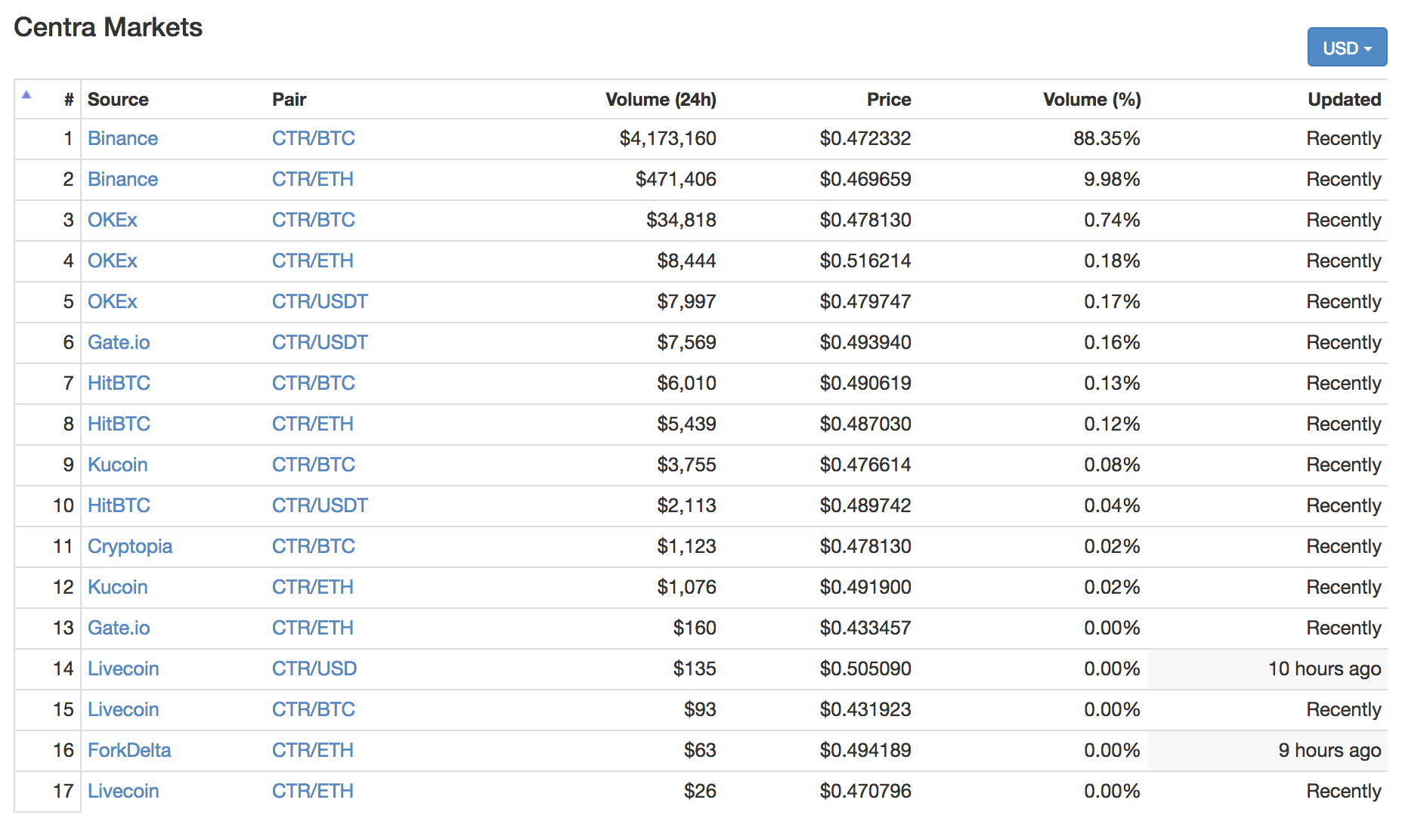Open OKEx link in row 4
Image resolution: width=1427 pixels, height=840 pixels.
tap(112, 261)
